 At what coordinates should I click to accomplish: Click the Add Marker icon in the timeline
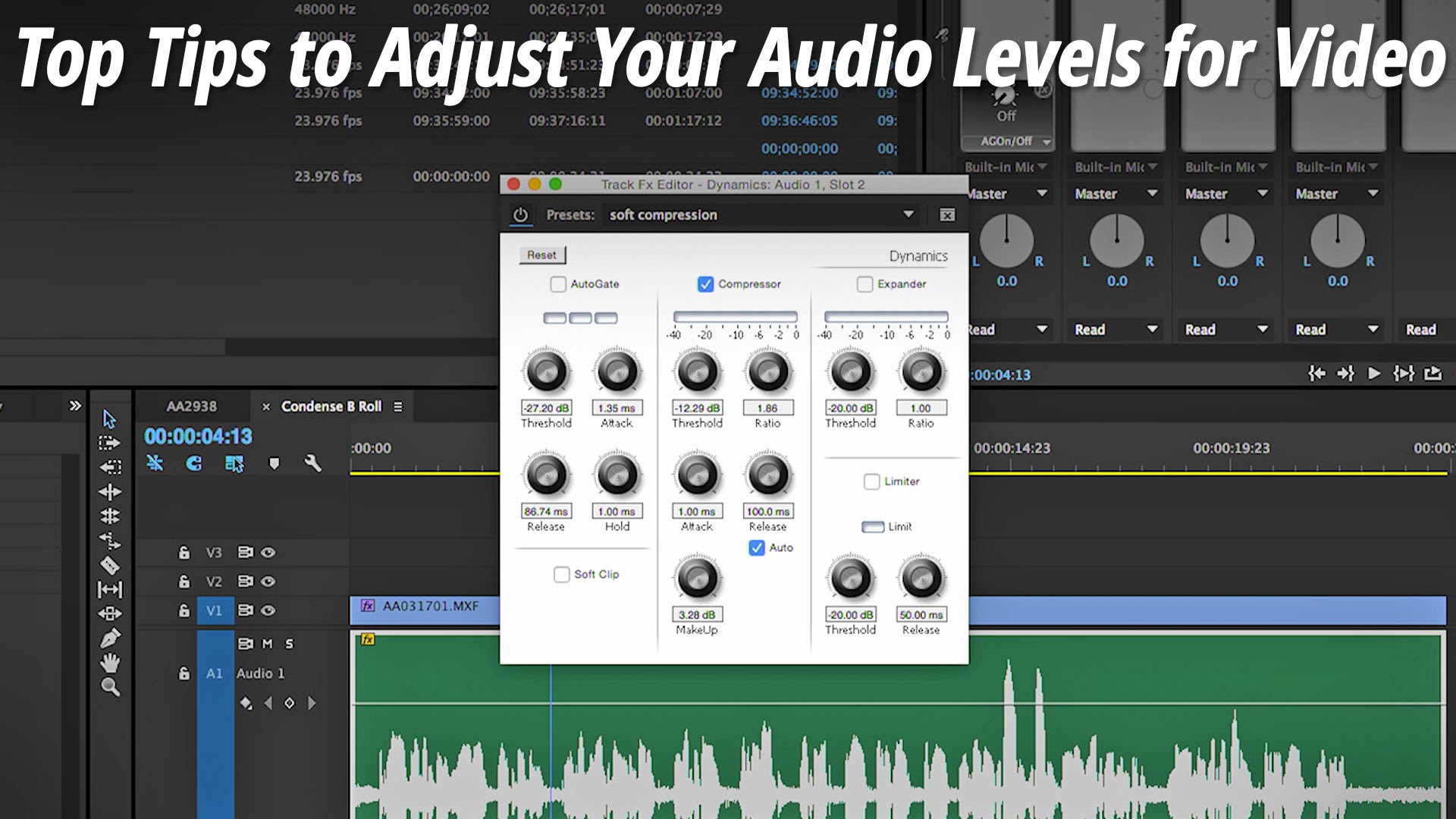tap(274, 463)
